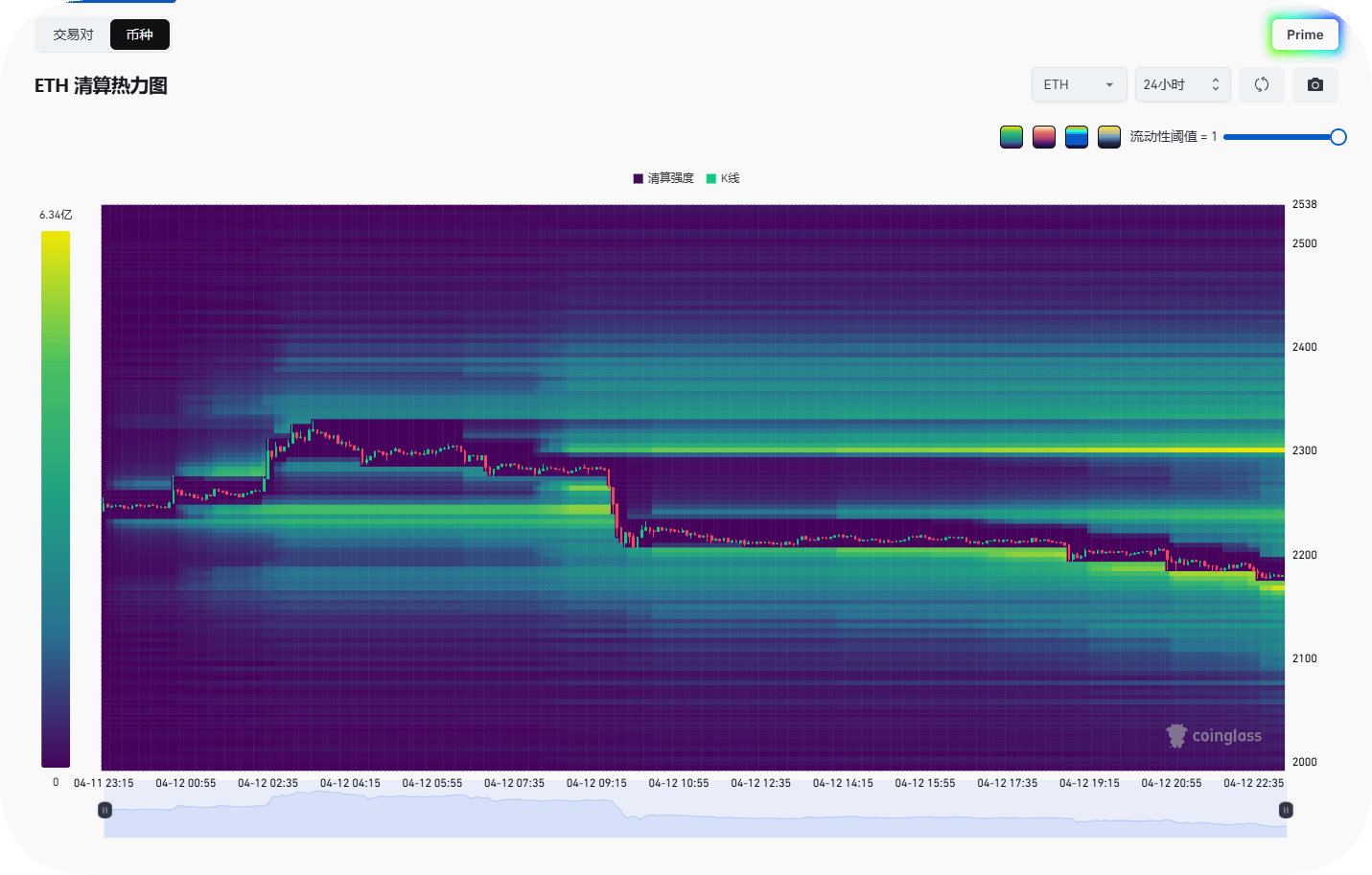This screenshot has height=875, width=1372.
Task: Switch to the 币种 tab
Action: click(140, 35)
